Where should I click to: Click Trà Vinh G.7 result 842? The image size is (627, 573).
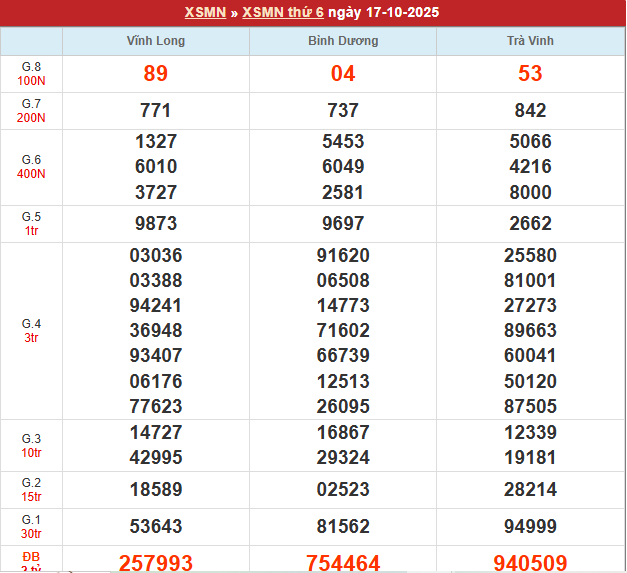tap(530, 111)
